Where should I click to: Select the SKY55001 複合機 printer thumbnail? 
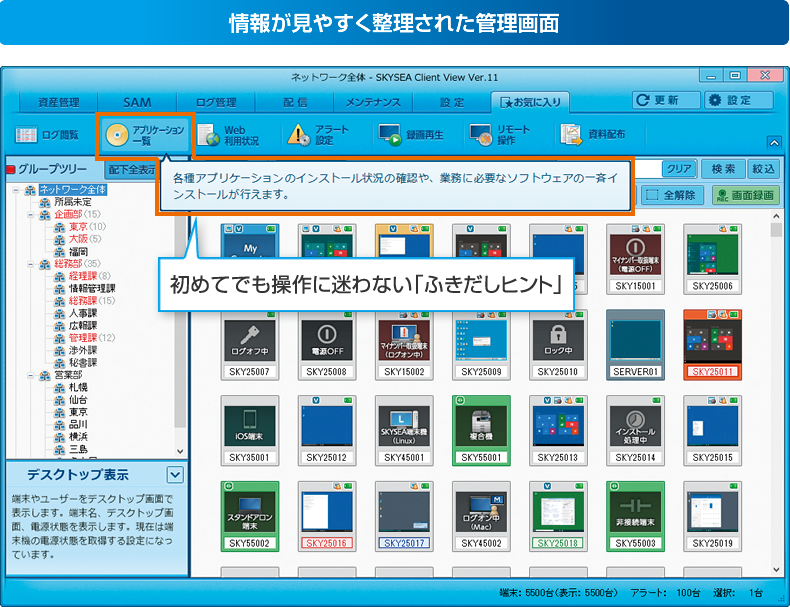(481, 431)
